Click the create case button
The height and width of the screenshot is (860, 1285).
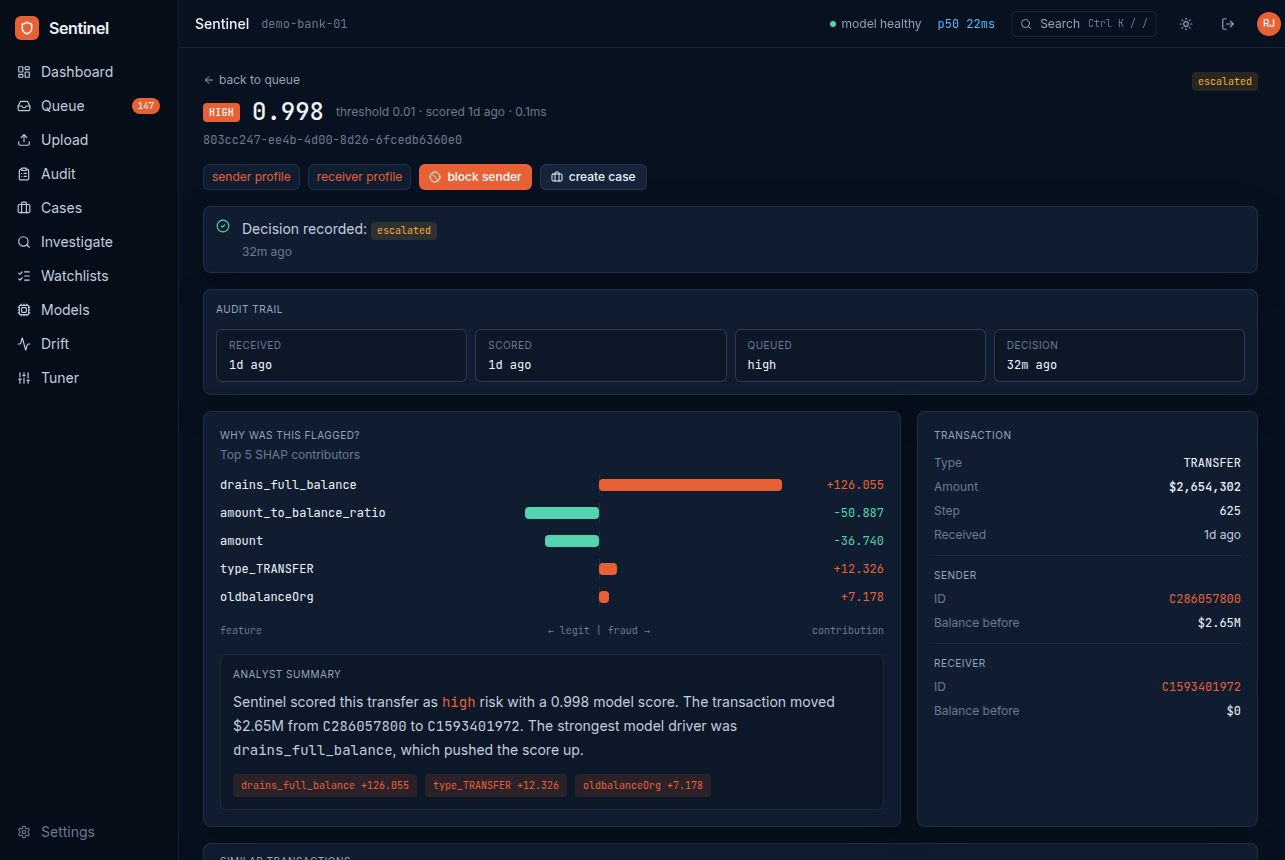[x=594, y=177]
